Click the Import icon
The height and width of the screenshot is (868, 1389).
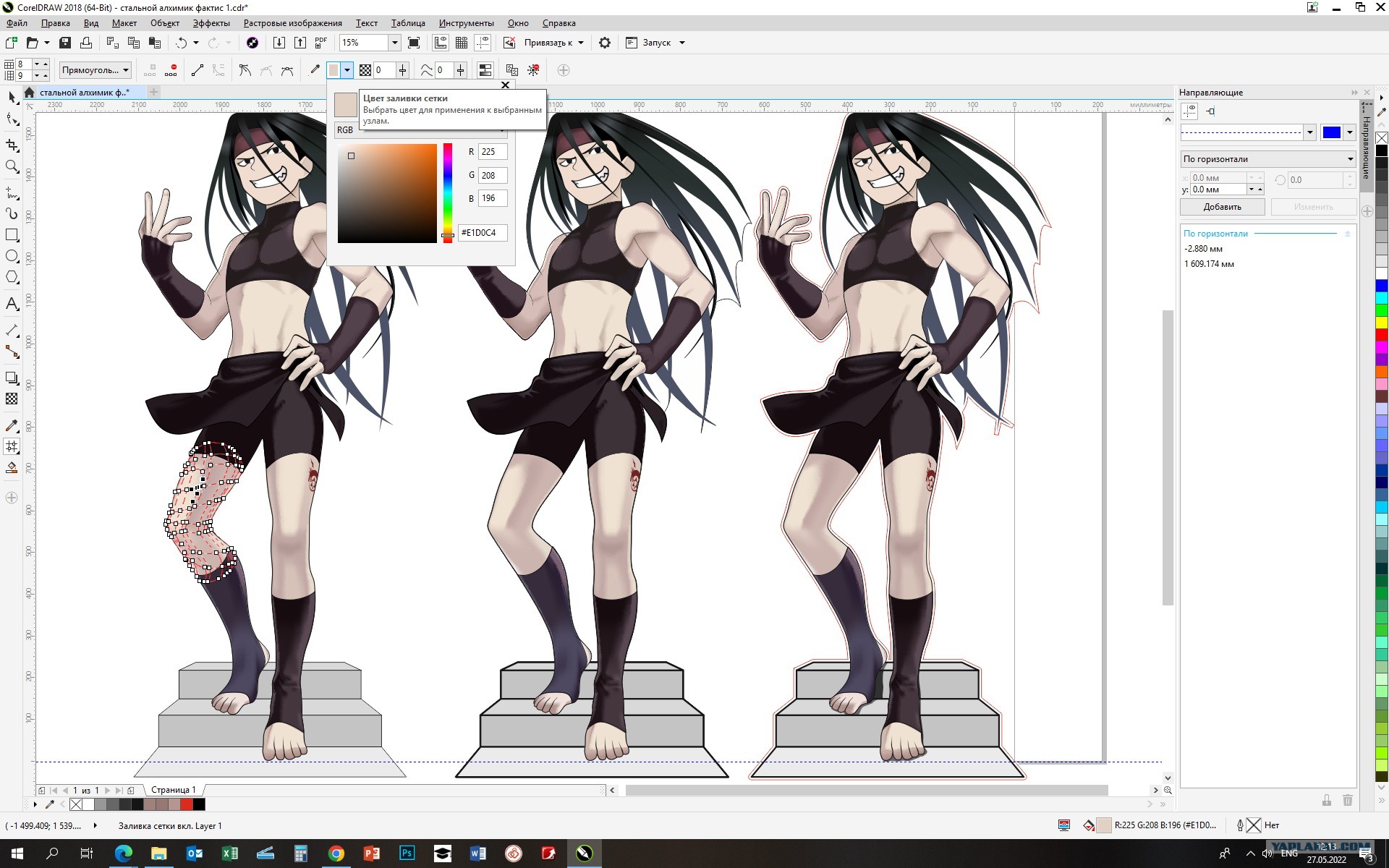coord(279,43)
